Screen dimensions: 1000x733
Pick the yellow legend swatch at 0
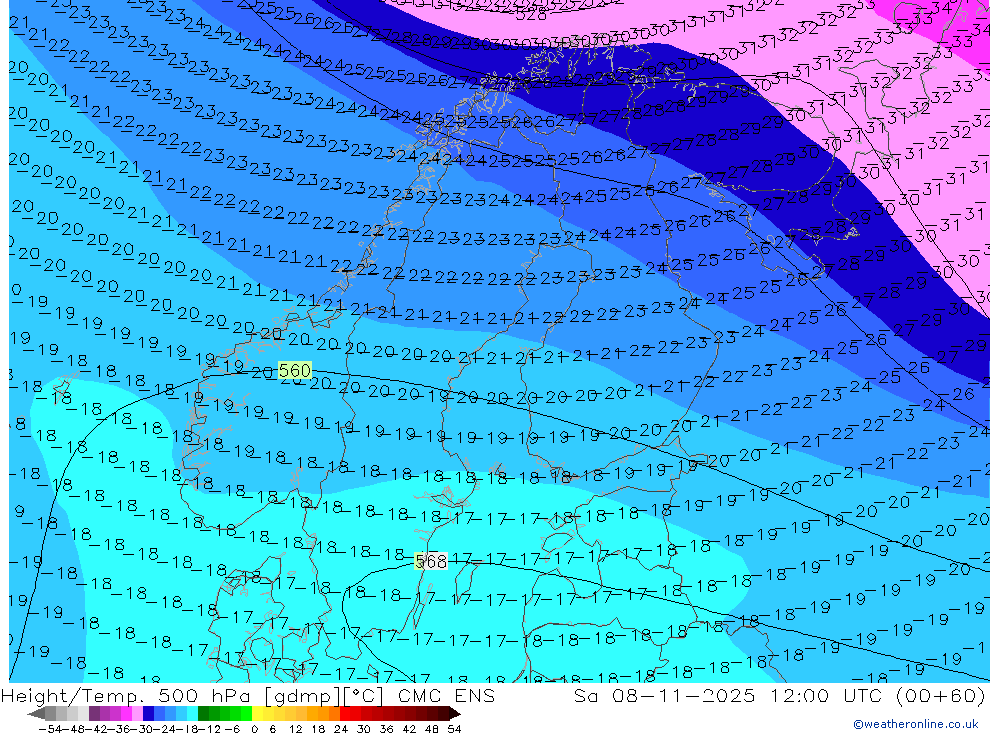(257, 713)
